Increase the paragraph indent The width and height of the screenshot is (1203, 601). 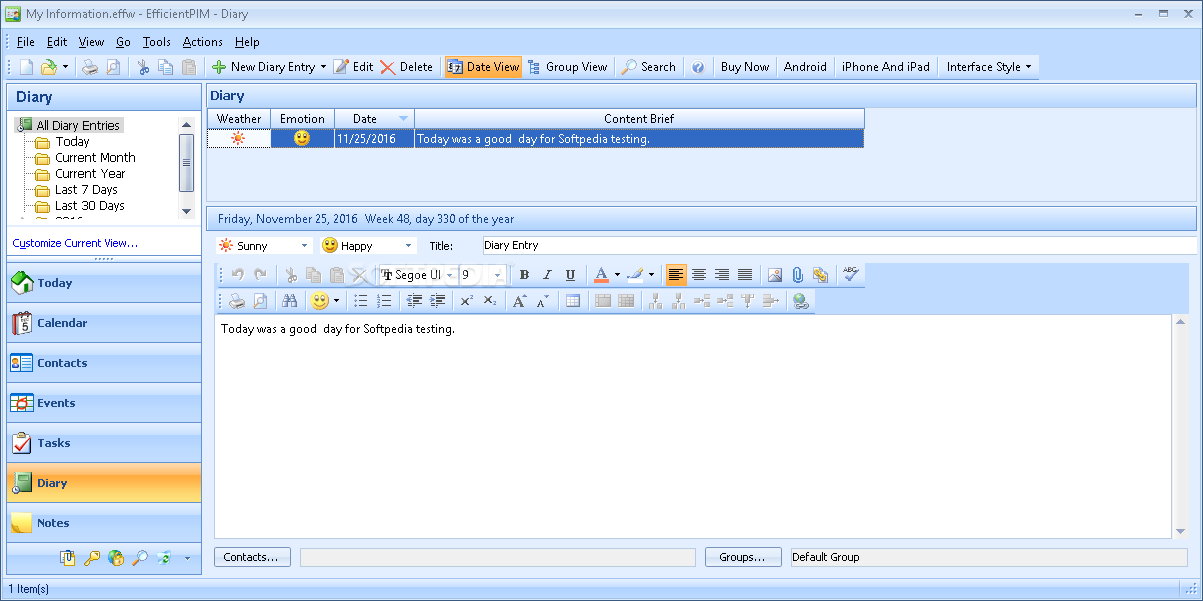click(437, 301)
